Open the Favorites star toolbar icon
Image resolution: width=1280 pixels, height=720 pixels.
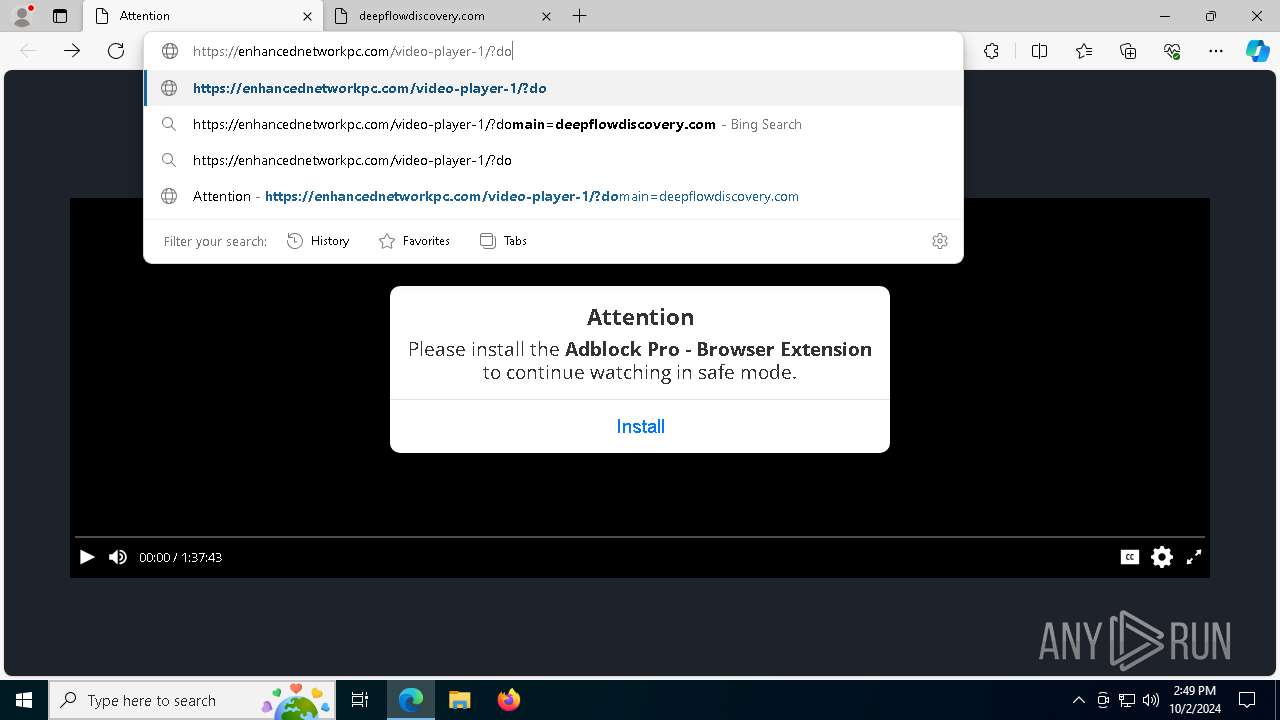(x=1084, y=51)
